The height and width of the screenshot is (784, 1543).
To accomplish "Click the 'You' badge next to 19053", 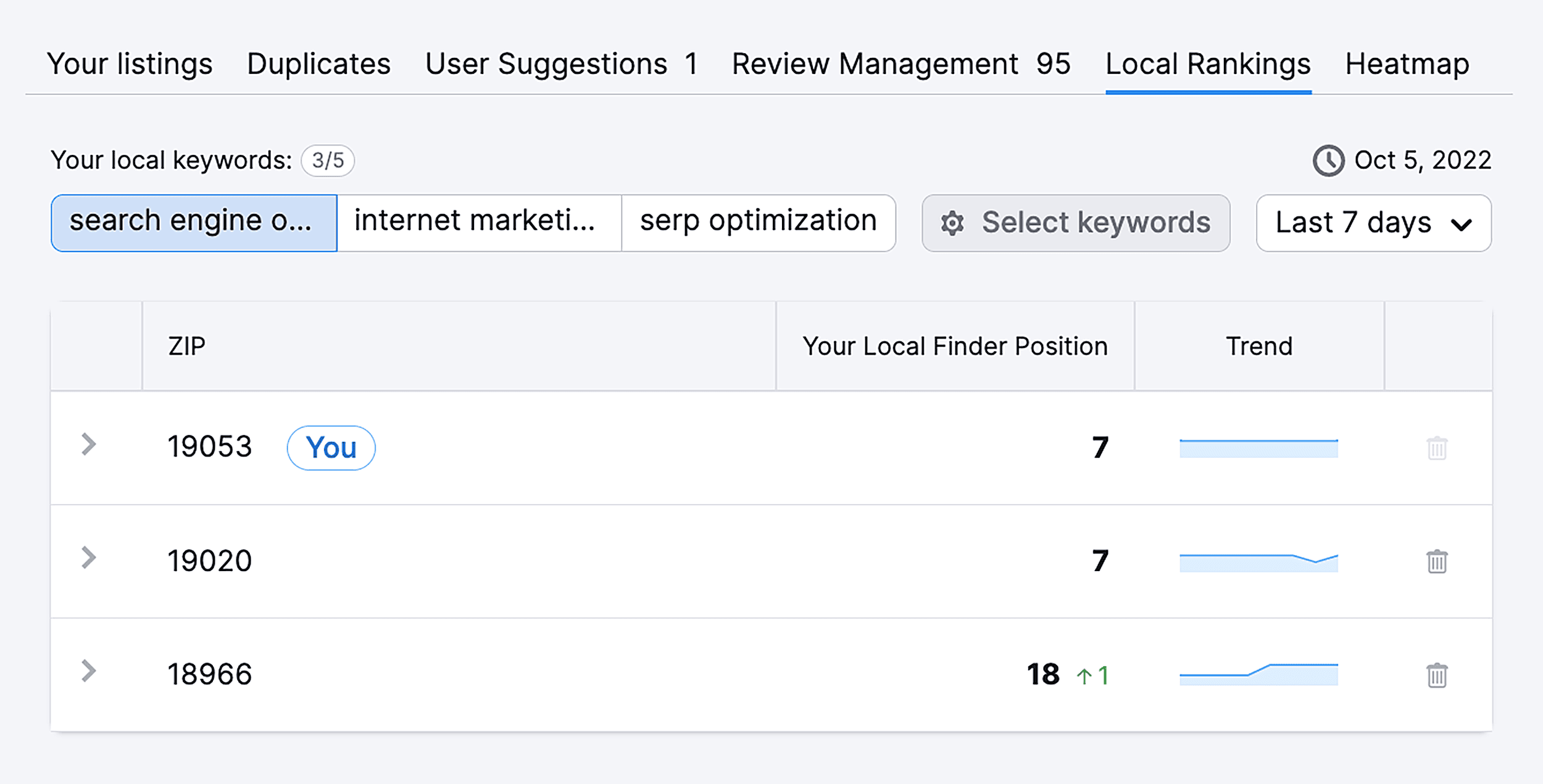I will (331, 448).
